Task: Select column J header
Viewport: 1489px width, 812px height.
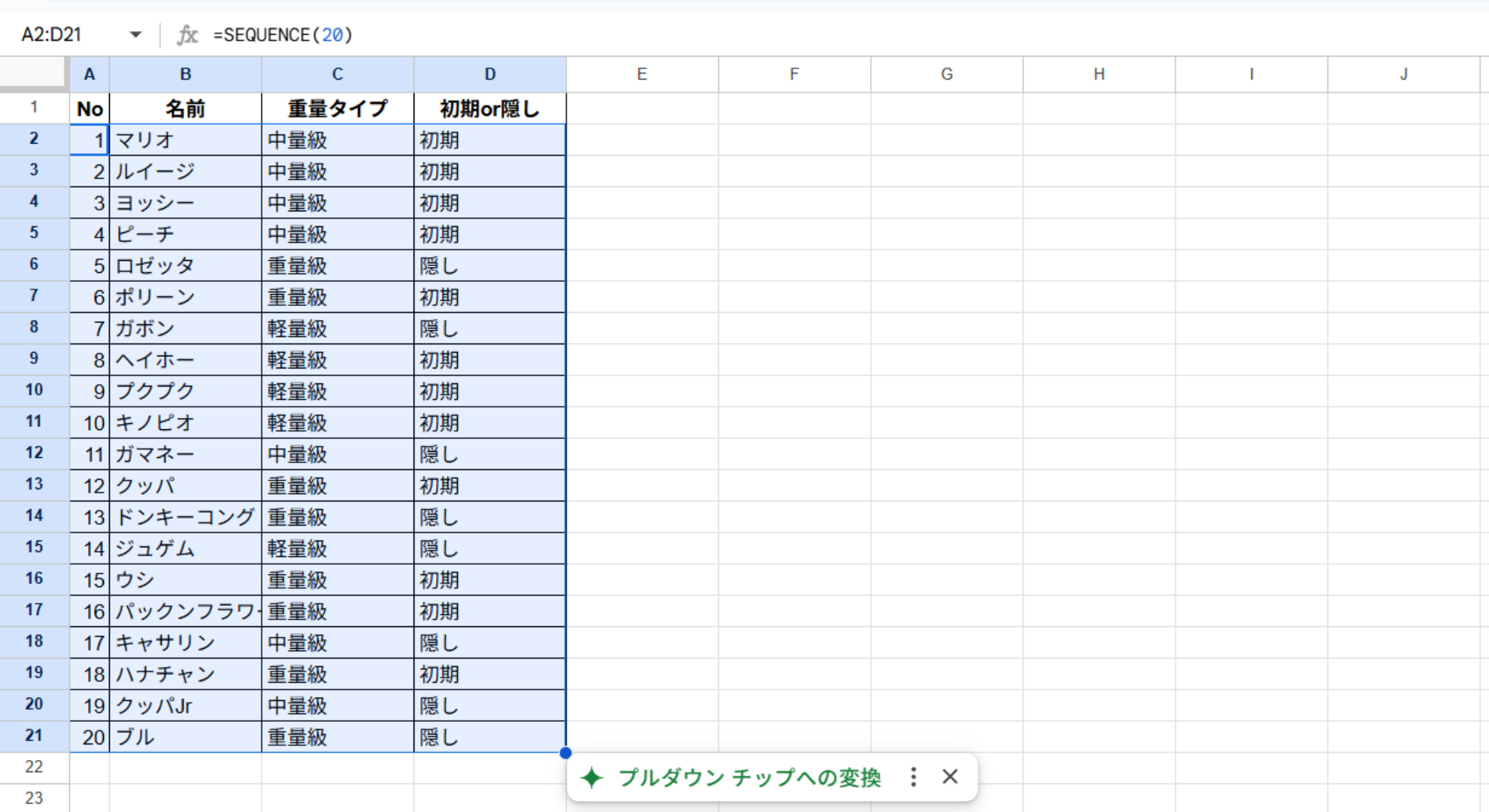Action: point(1403,74)
